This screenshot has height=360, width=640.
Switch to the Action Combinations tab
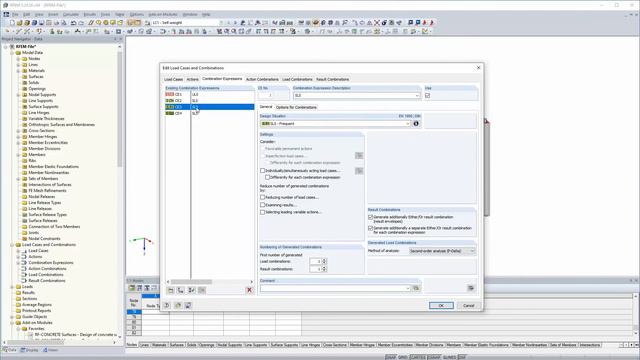click(262, 79)
